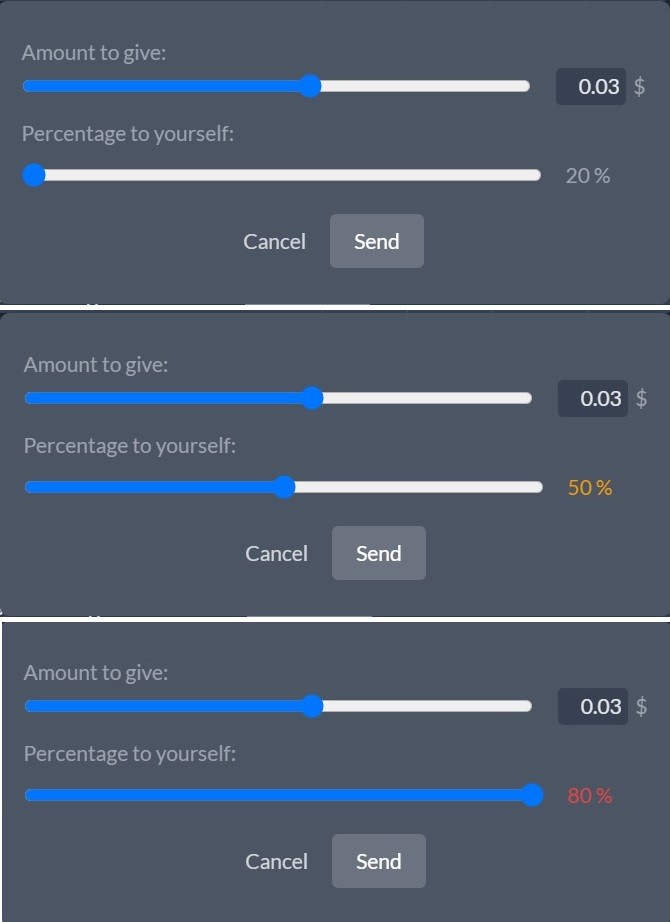Image resolution: width=670 pixels, height=922 pixels.
Task: Click unfilled amount track in 80% panel
Action: pyautogui.click(x=428, y=706)
